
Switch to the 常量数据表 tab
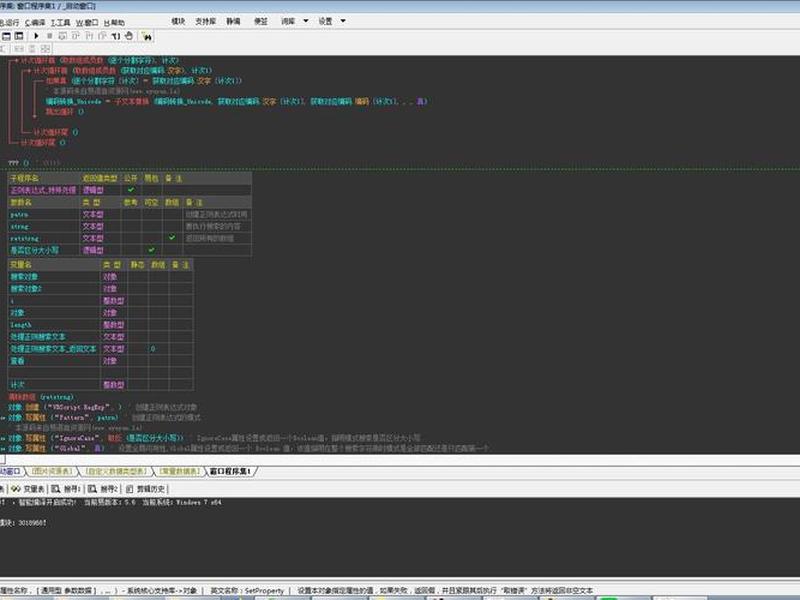tap(180, 471)
